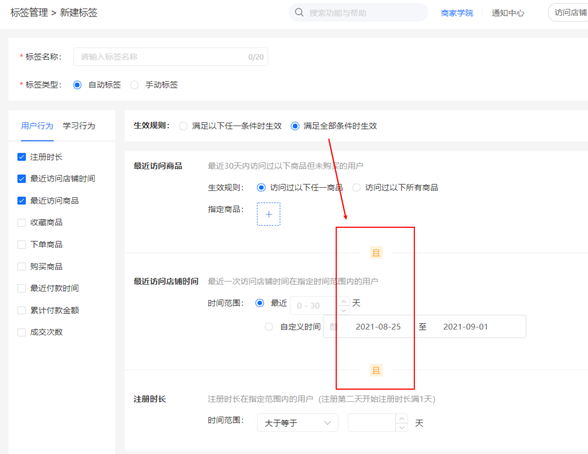The height and width of the screenshot is (454, 588).
Task: Add a product with plus box
Action: 268,214
